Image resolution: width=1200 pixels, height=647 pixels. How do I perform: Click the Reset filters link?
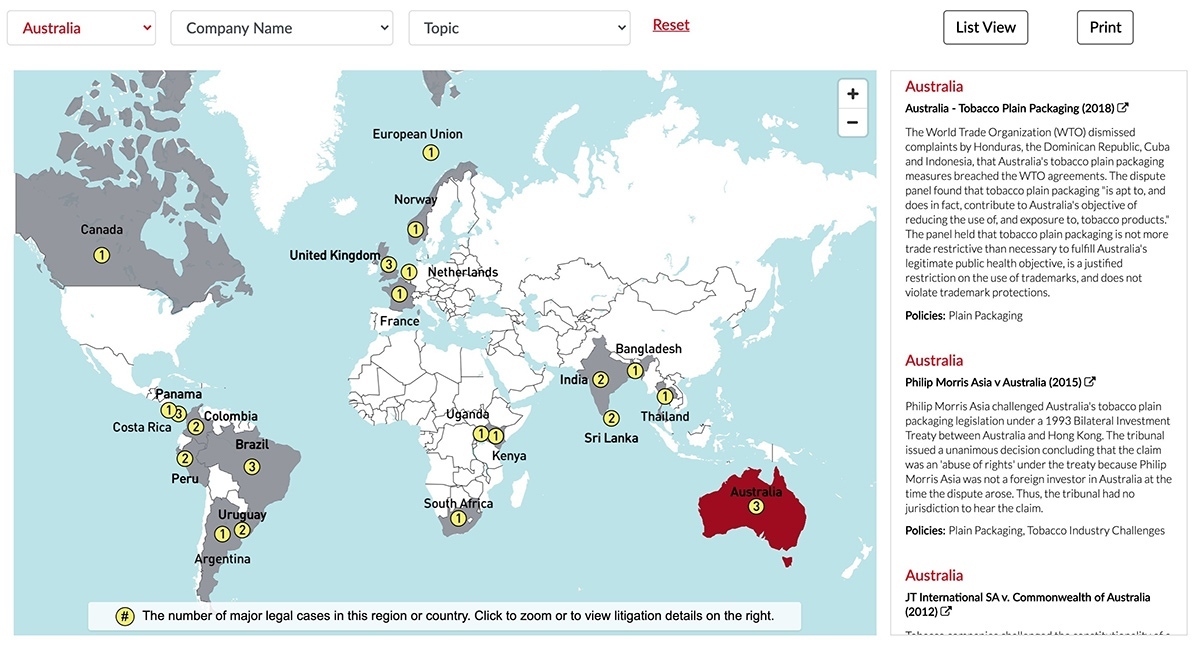click(671, 25)
